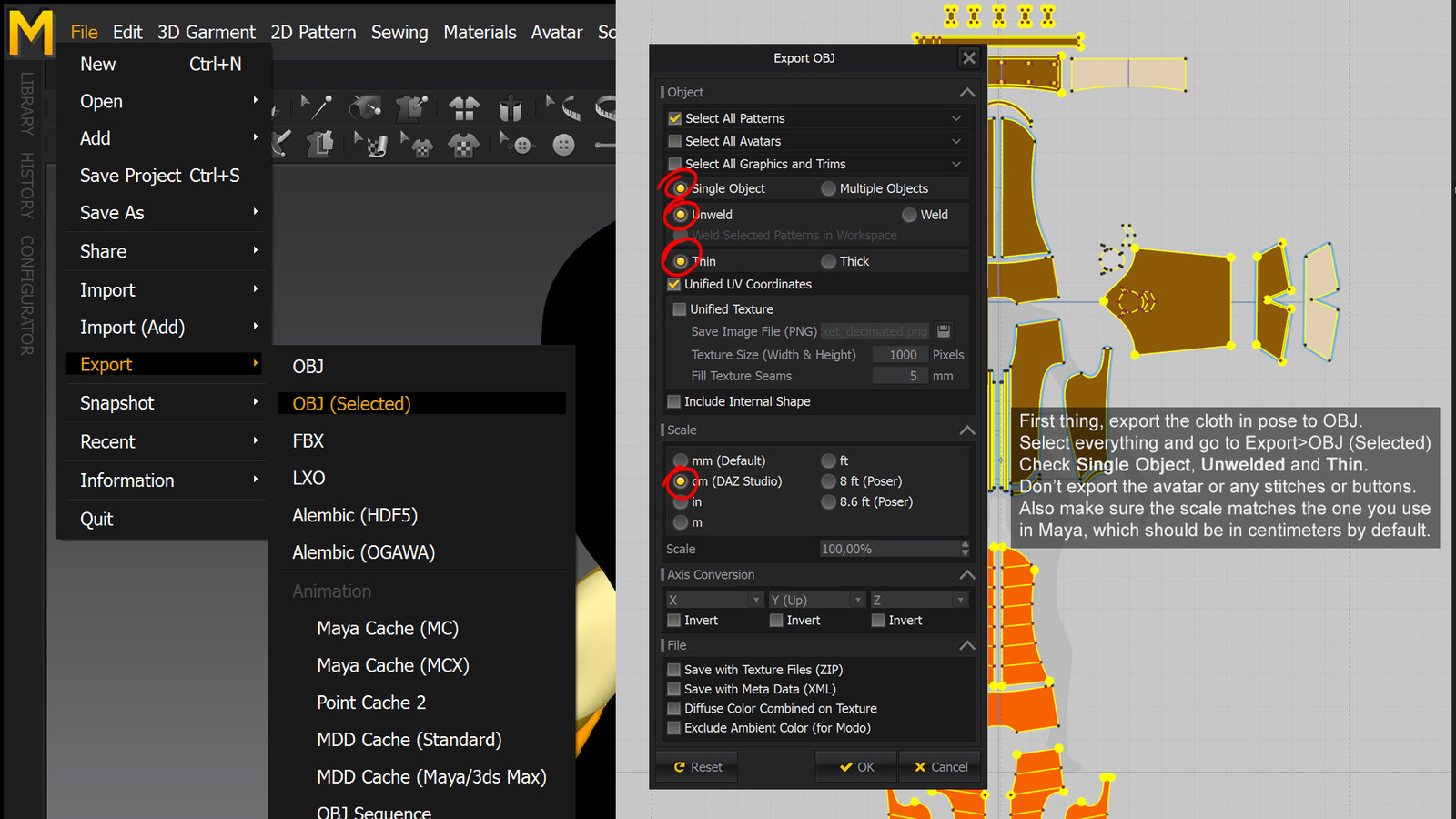Check Select All Graphics and Trims
Image resolution: width=1456 pixels, height=819 pixels.
675,164
